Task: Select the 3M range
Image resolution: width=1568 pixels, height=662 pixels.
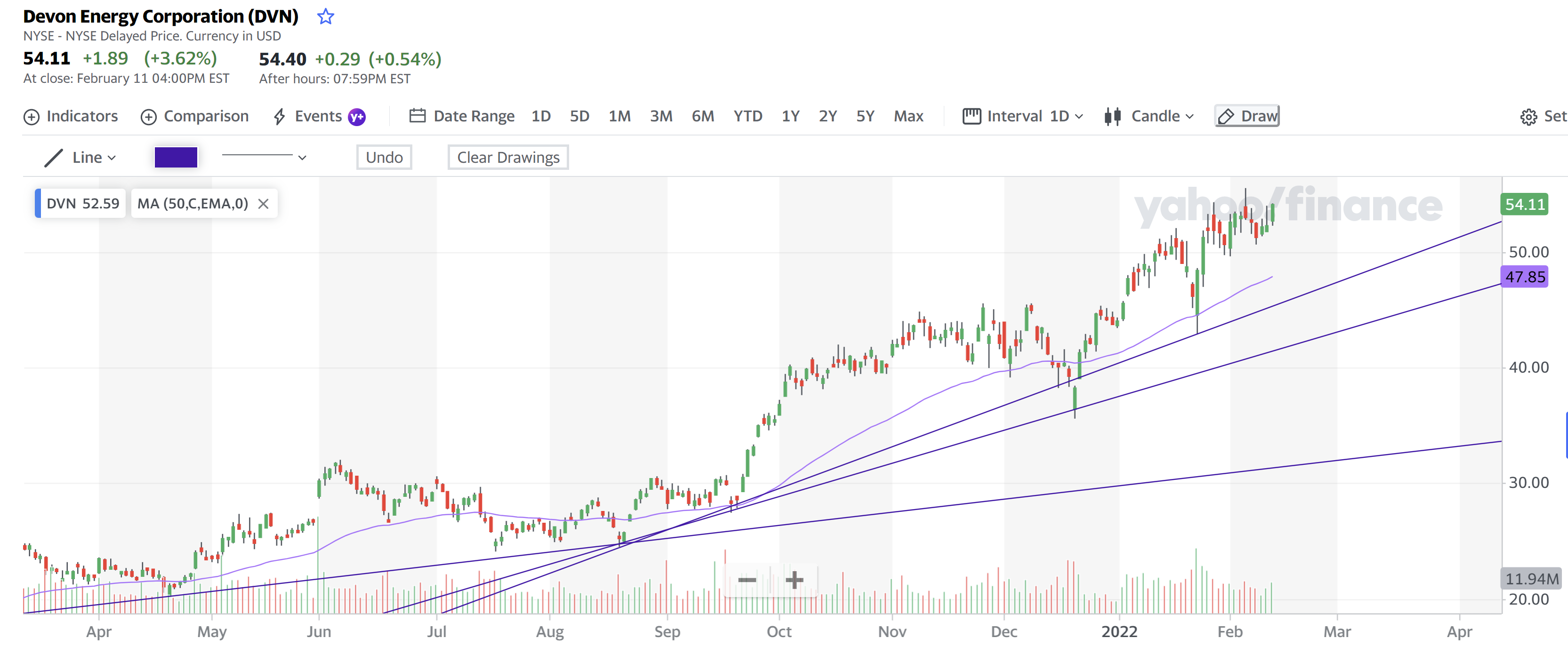Action: [x=661, y=116]
